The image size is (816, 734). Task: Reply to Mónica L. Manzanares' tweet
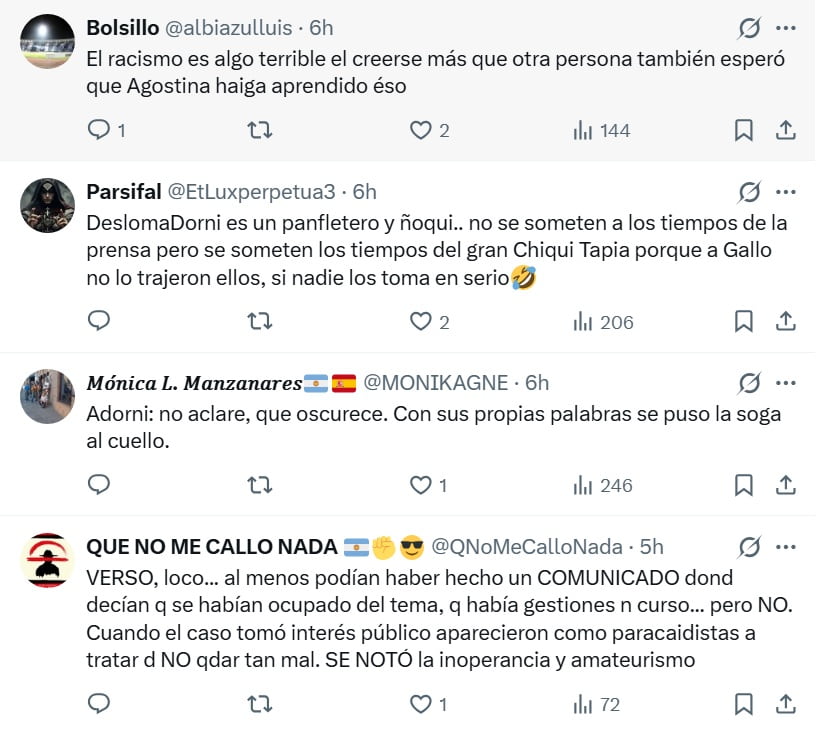point(99,485)
